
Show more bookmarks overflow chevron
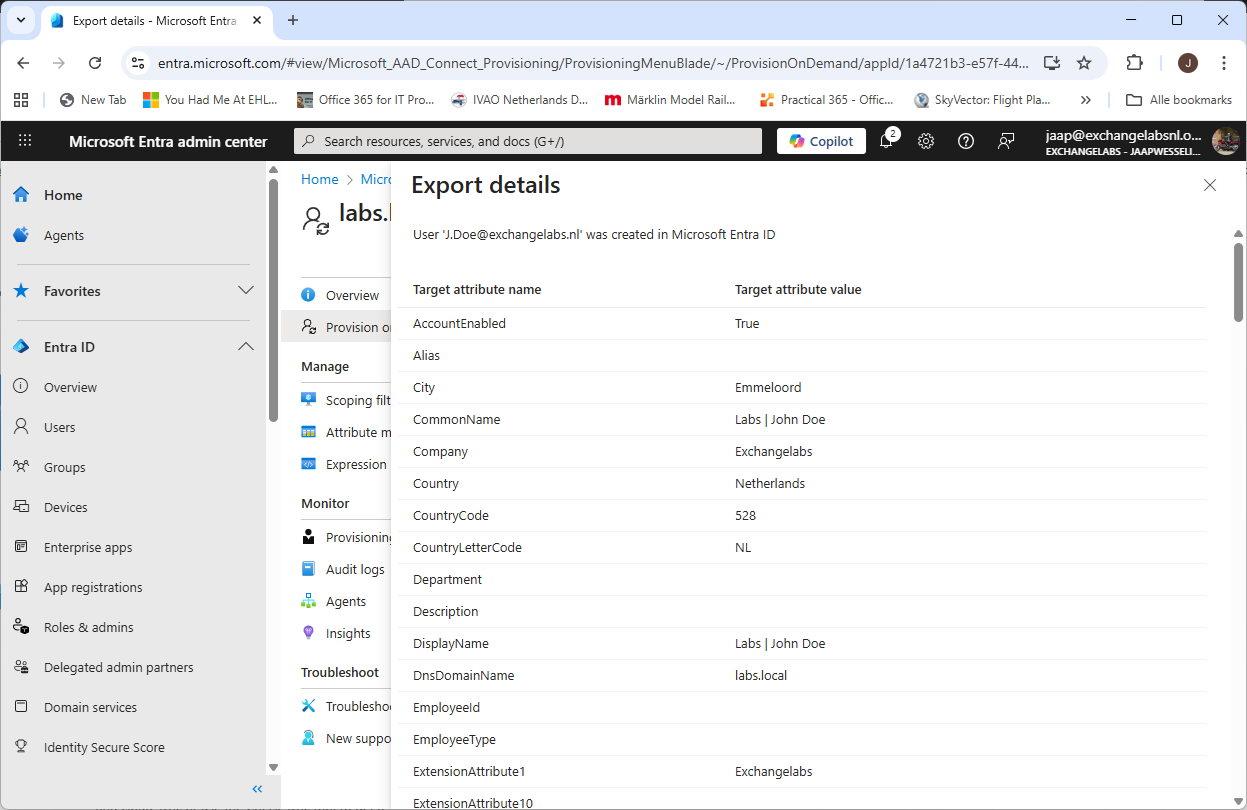pos(1086,100)
